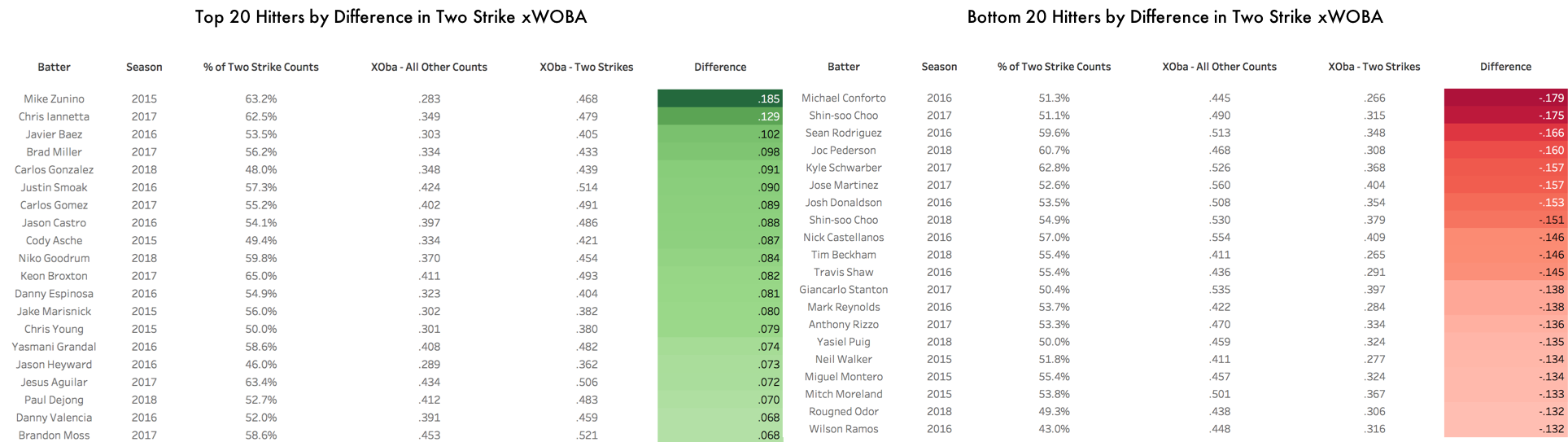
Task: Select Brandon Moss .068 difference cell
Action: pyautogui.click(x=719, y=435)
